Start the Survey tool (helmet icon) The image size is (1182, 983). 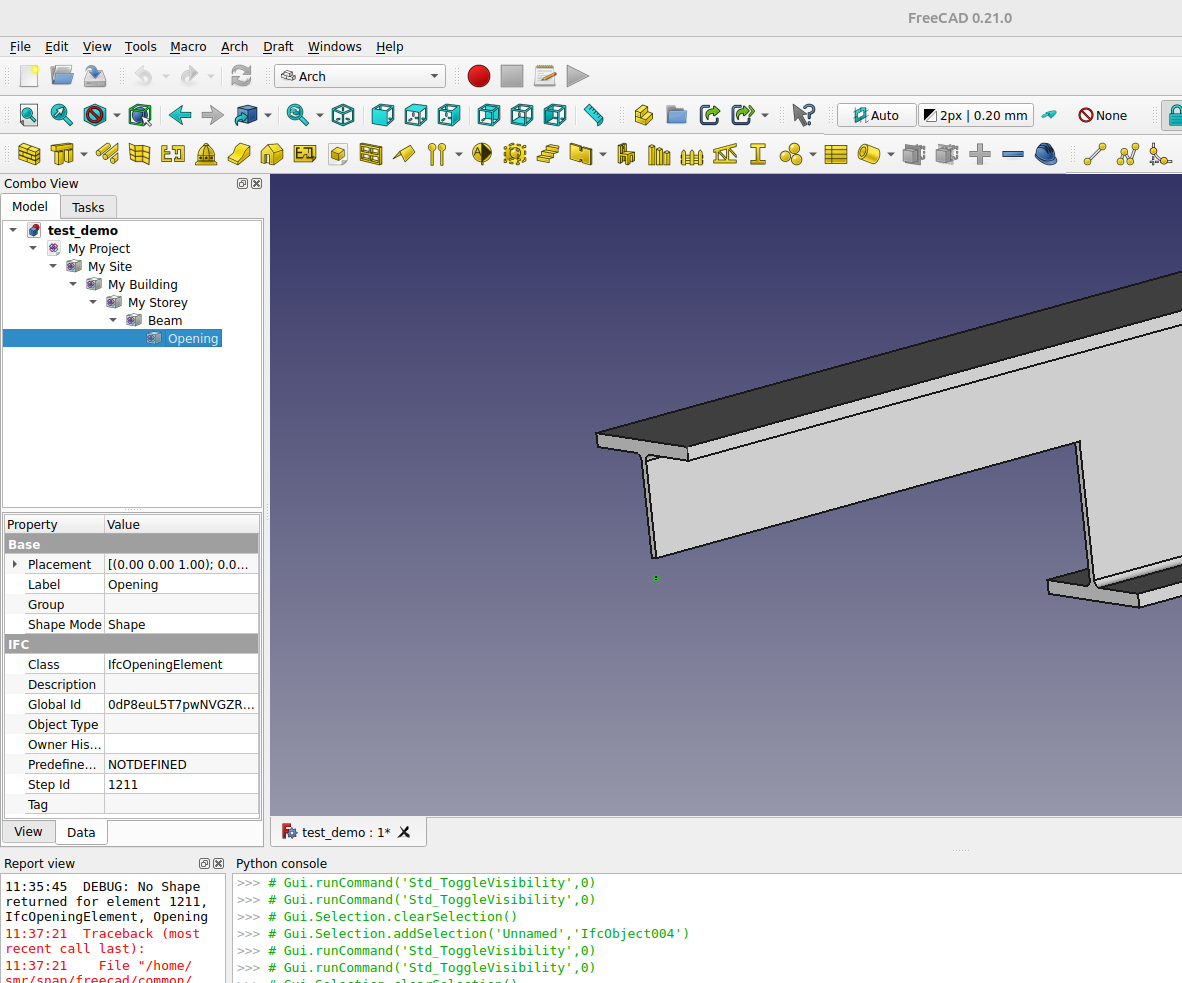pyautogui.click(x=1046, y=154)
